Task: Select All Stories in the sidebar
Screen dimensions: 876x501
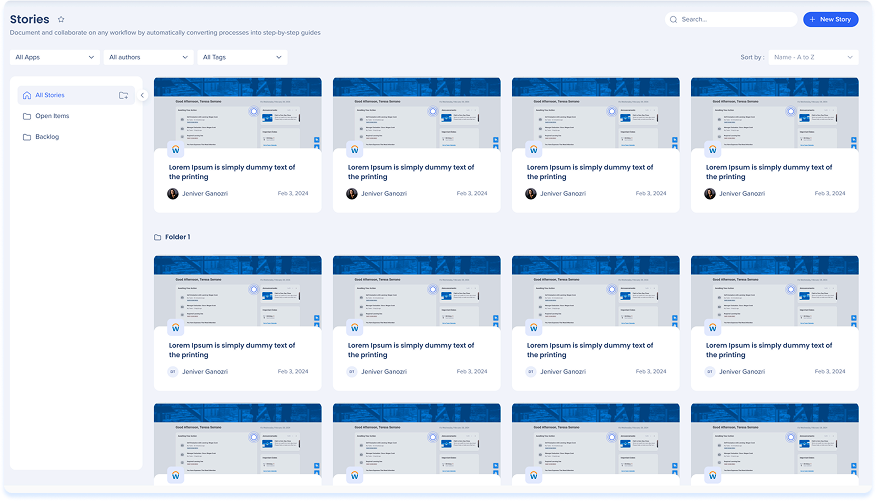Action: pyautogui.click(x=50, y=95)
